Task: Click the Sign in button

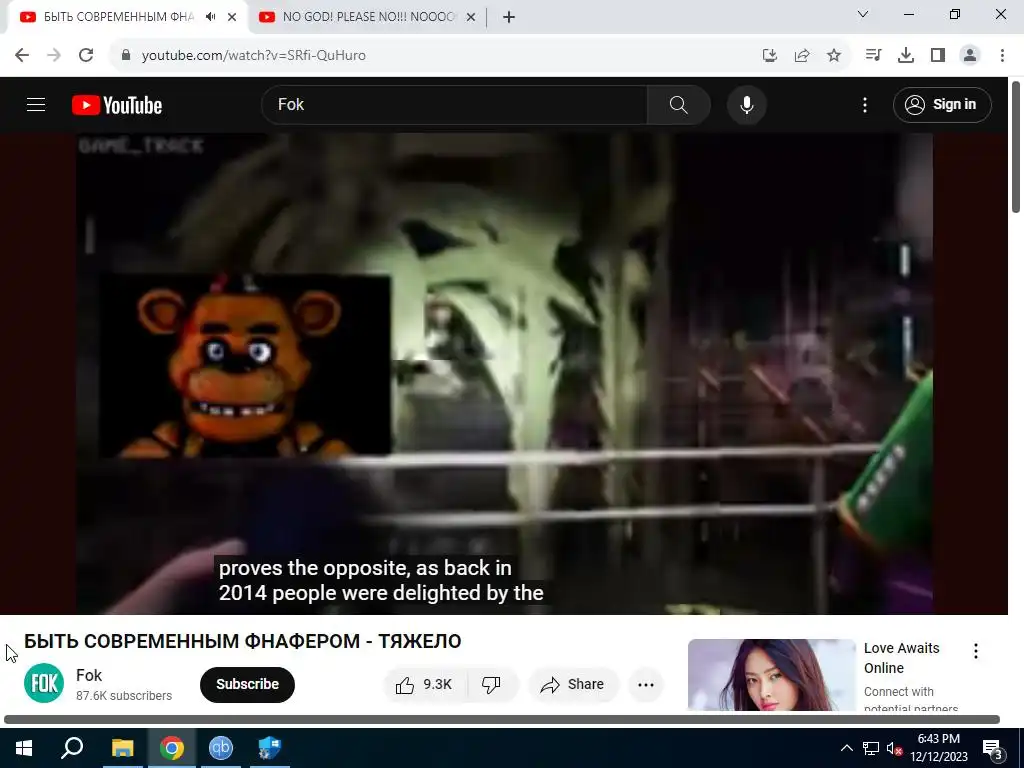Action: (x=942, y=104)
